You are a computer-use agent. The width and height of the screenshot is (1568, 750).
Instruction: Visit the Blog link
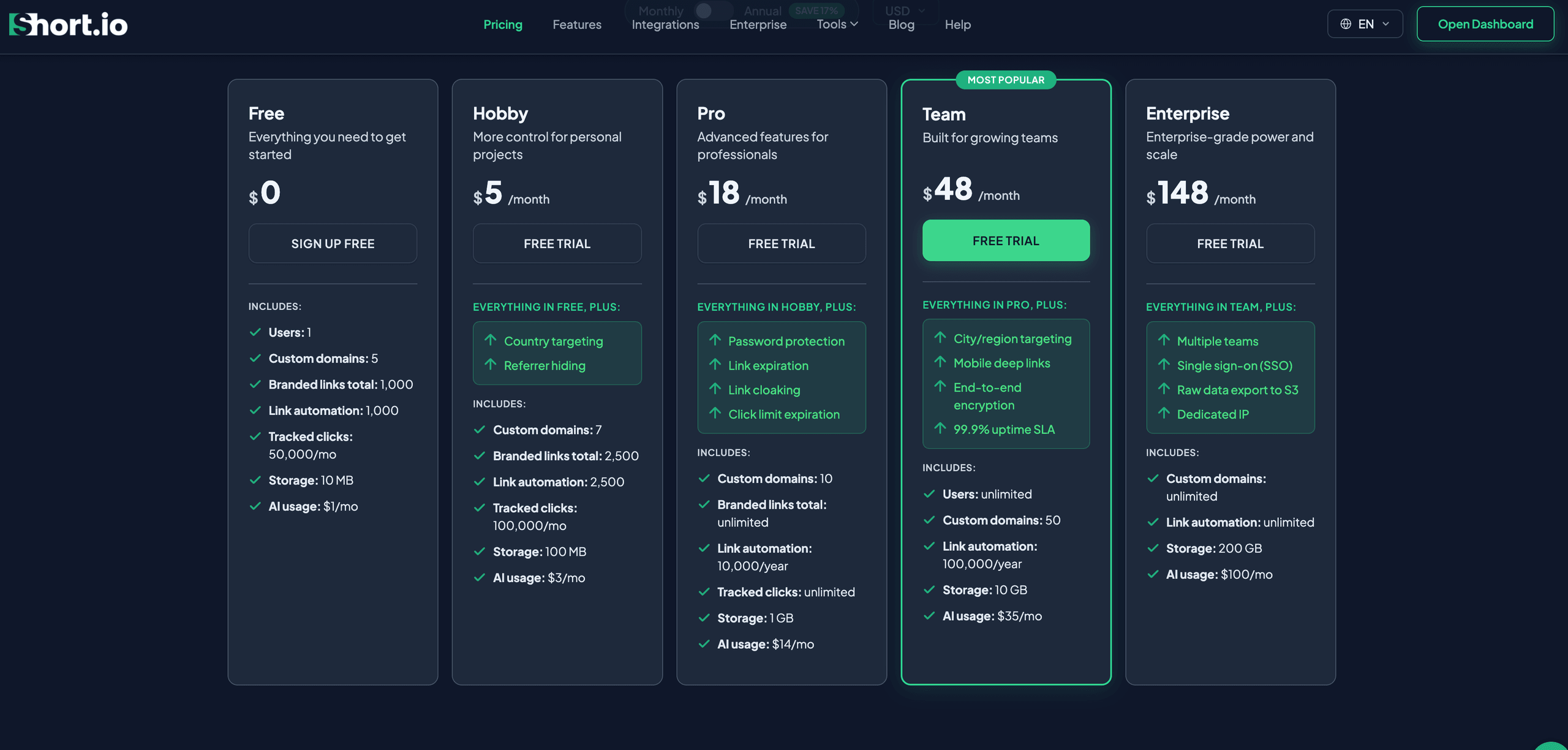click(x=901, y=25)
